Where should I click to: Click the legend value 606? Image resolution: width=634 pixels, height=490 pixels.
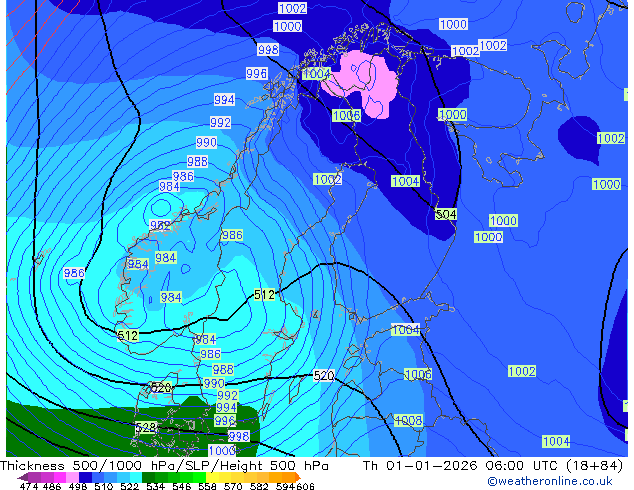click(x=304, y=486)
